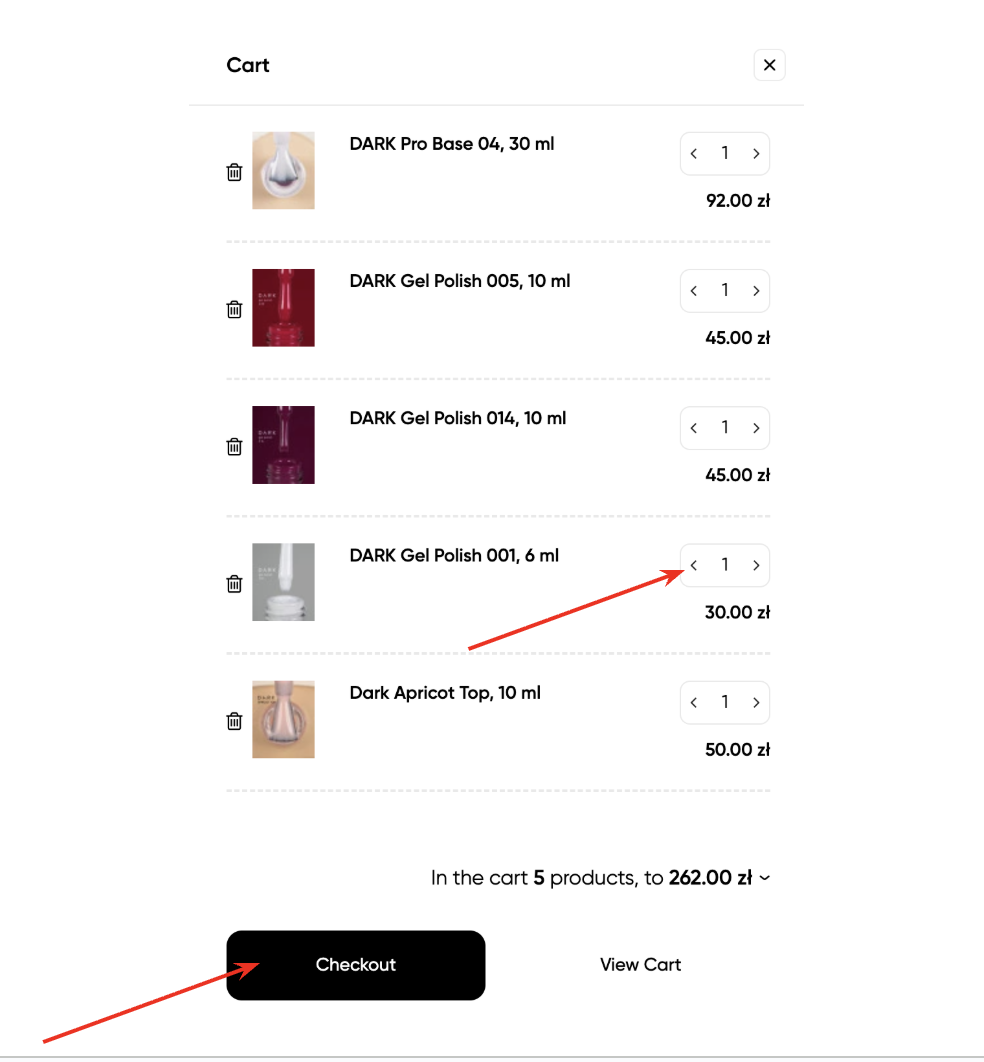The height and width of the screenshot is (1062, 984).
Task: Delete DARK Gel Polish 001 item
Action: (234, 583)
